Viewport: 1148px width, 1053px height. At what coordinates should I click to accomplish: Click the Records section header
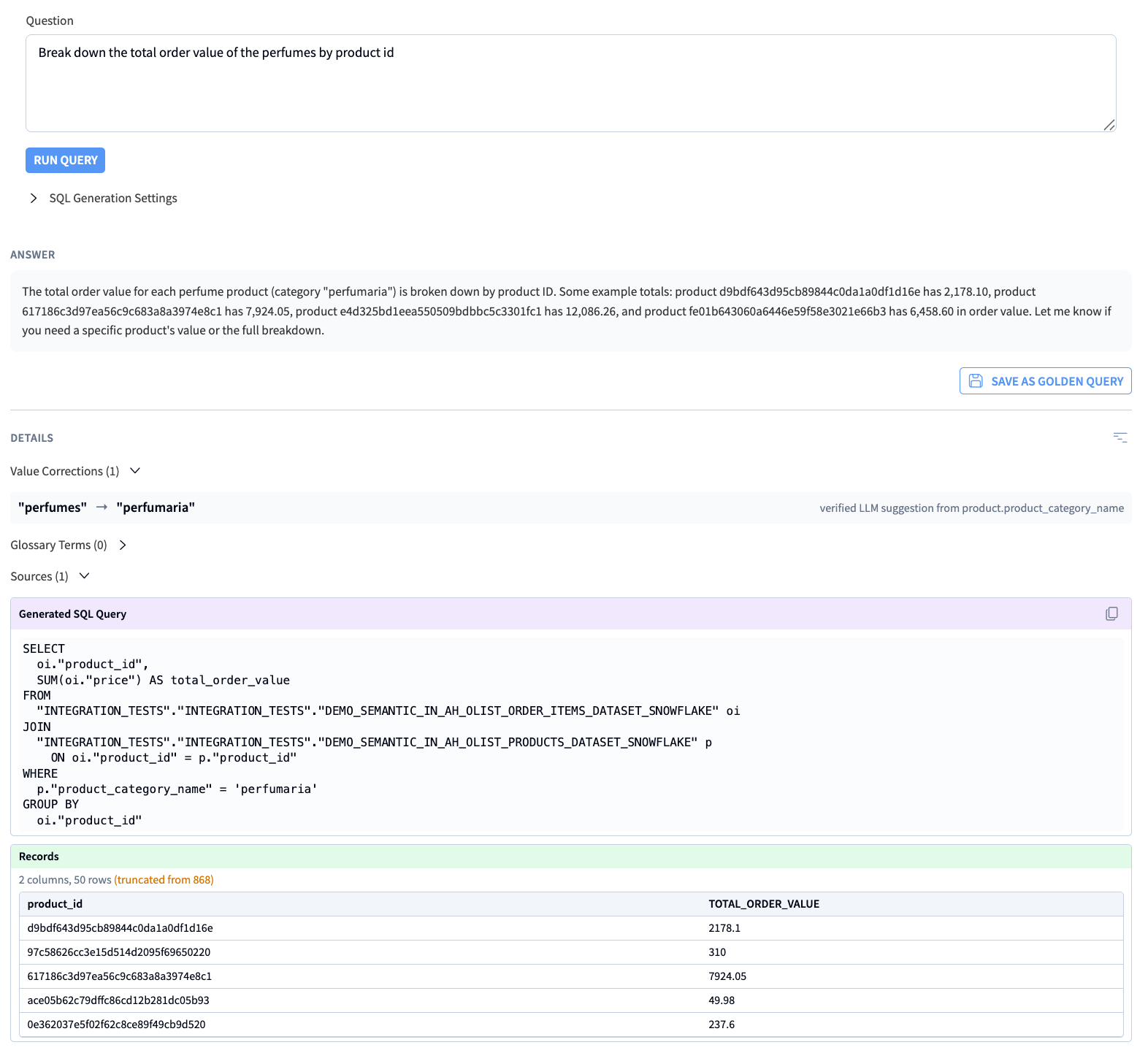click(39, 857)
